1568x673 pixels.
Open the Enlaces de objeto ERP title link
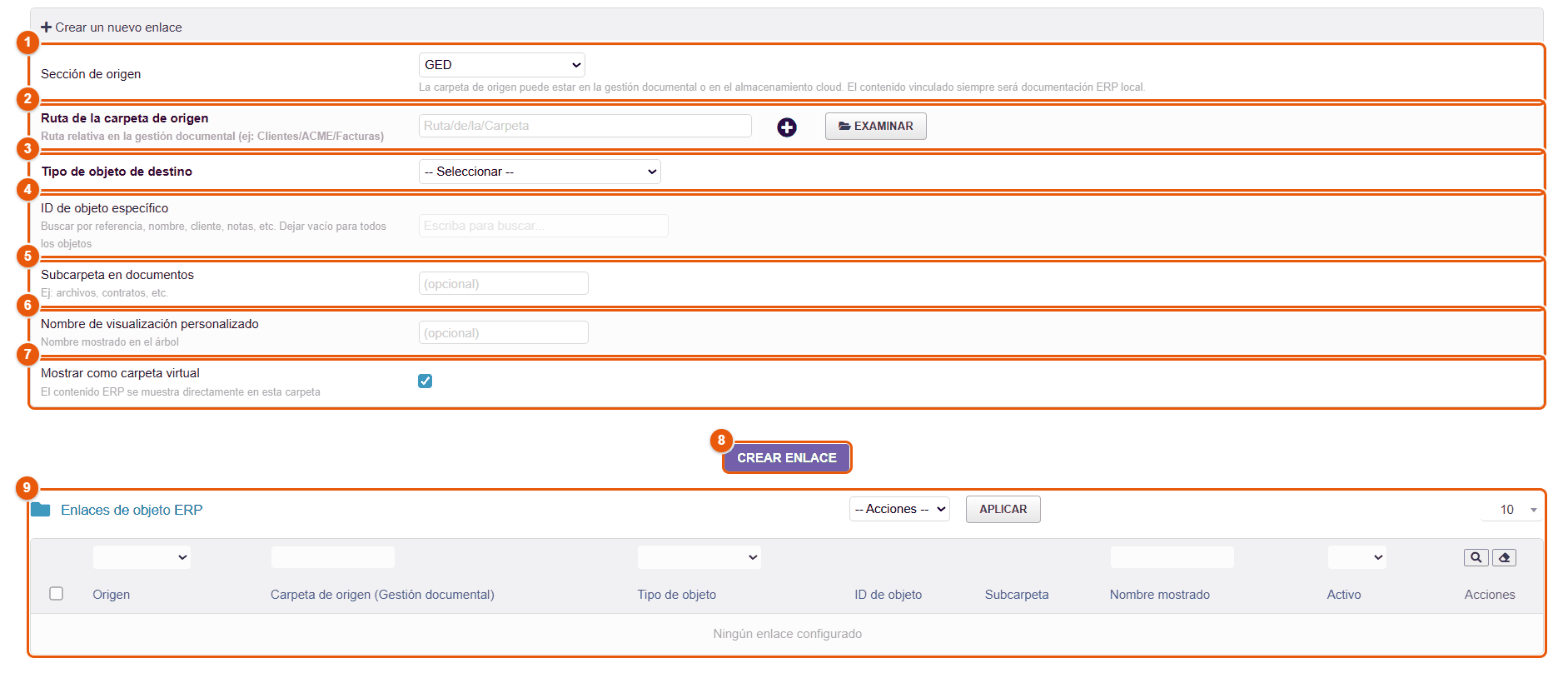click(x=132, y=509)
